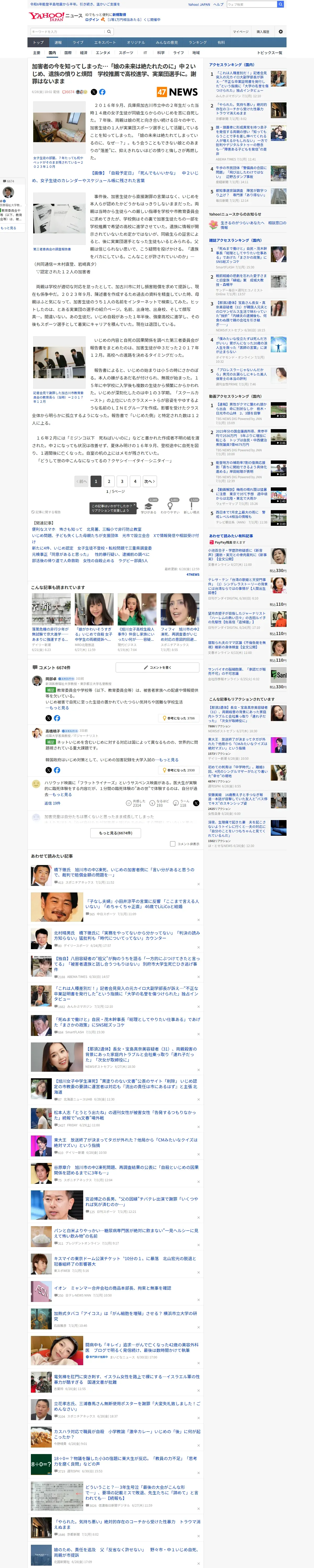Viewport: 314px width, 1568px height.
Task: Open the ランキング tab
Action: [x=198, y=43]
